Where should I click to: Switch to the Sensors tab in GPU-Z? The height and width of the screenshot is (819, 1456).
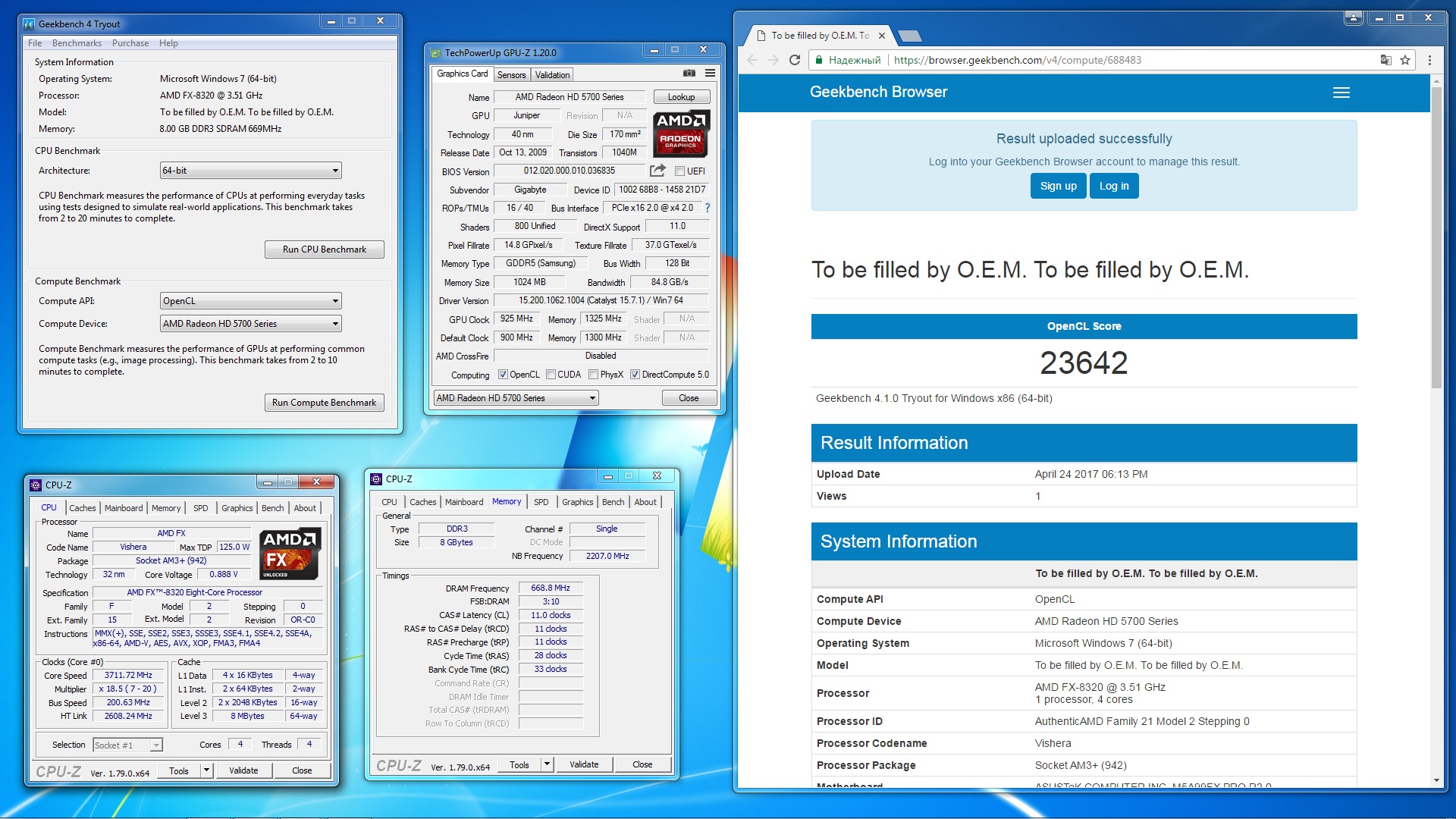click(511, 75)
